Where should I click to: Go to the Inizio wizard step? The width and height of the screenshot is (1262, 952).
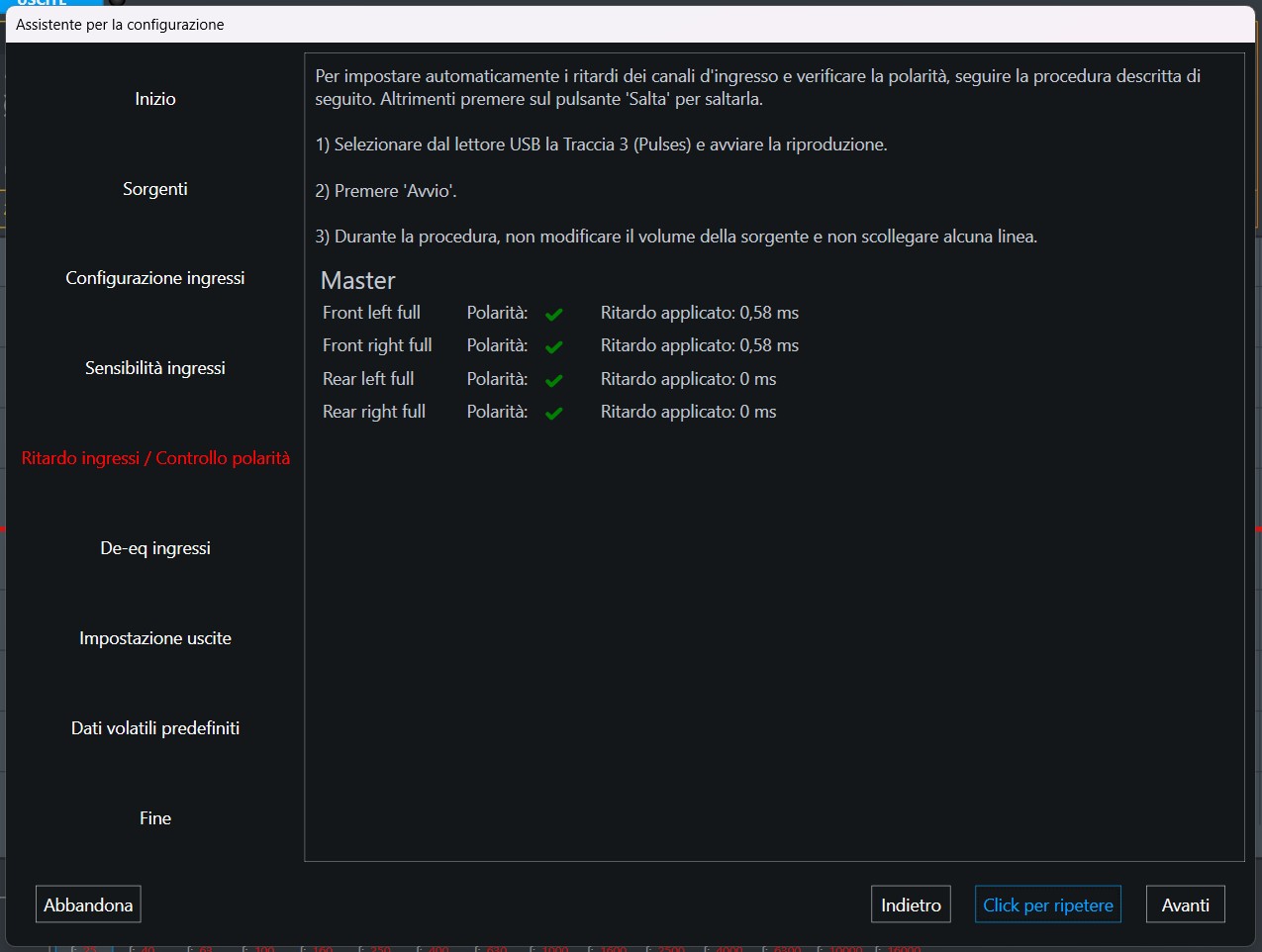tap(155, 99)
